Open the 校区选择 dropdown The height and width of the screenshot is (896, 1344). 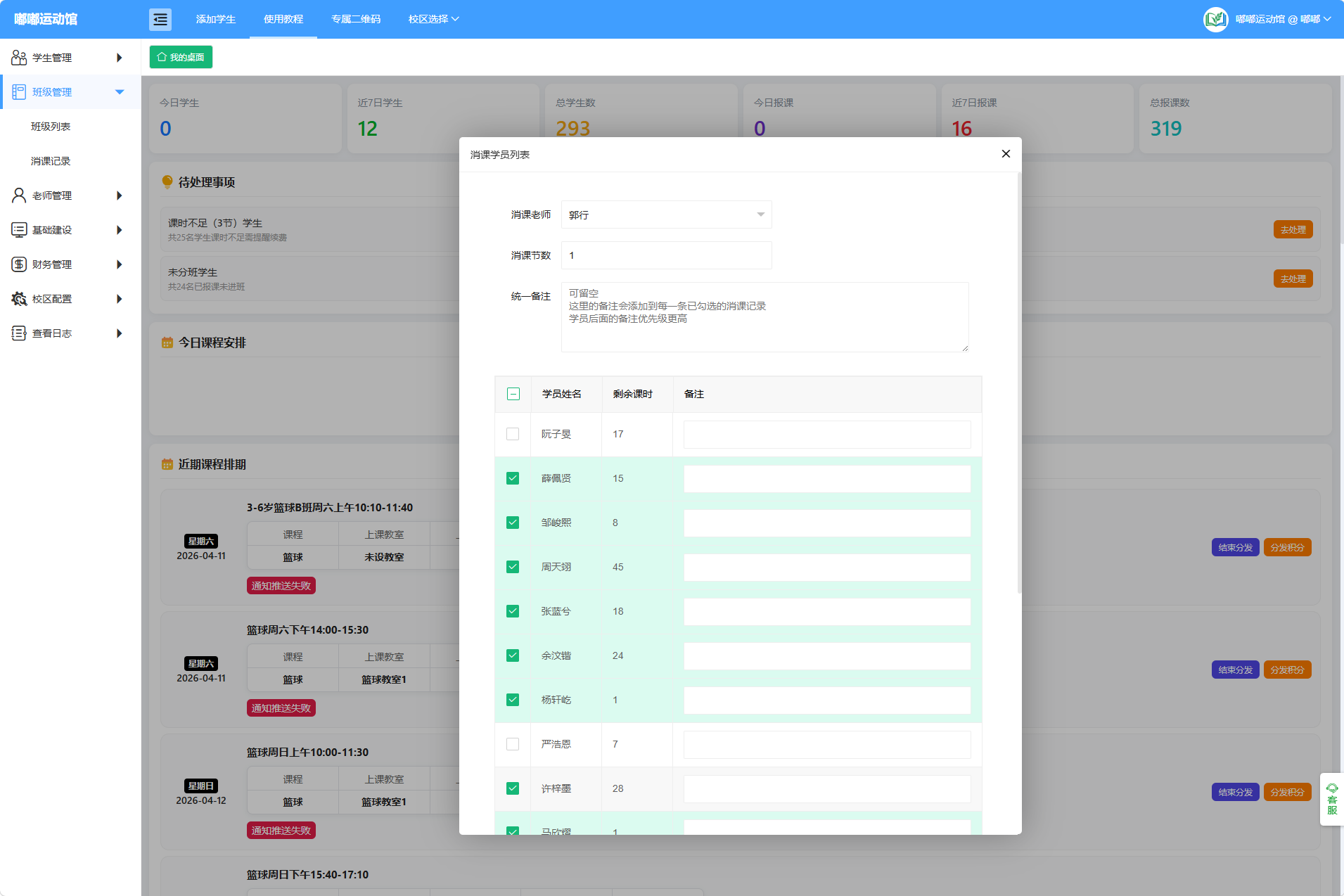(433, 19)
